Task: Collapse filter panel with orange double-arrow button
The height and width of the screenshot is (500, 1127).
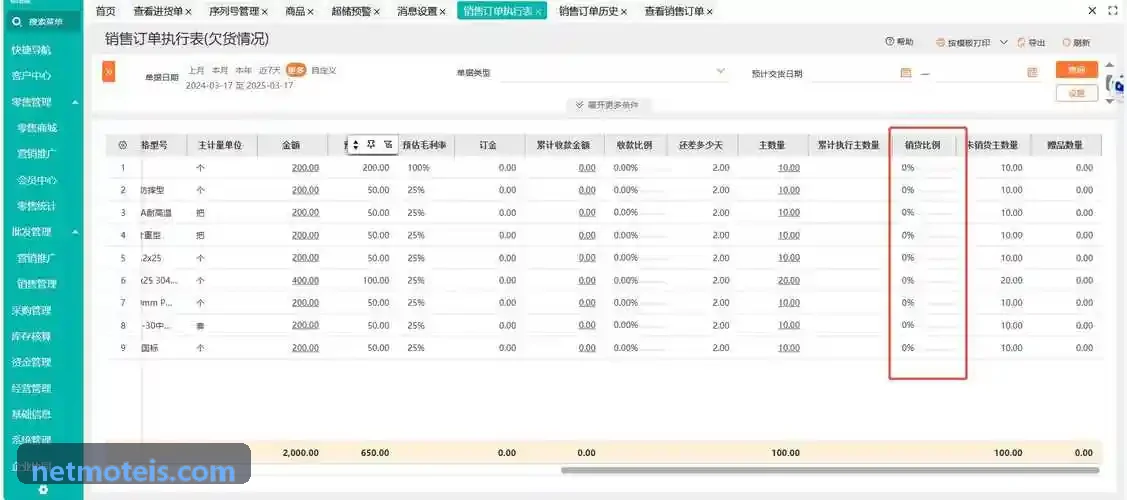Action: pyautogui.click(x=109, y=72)
